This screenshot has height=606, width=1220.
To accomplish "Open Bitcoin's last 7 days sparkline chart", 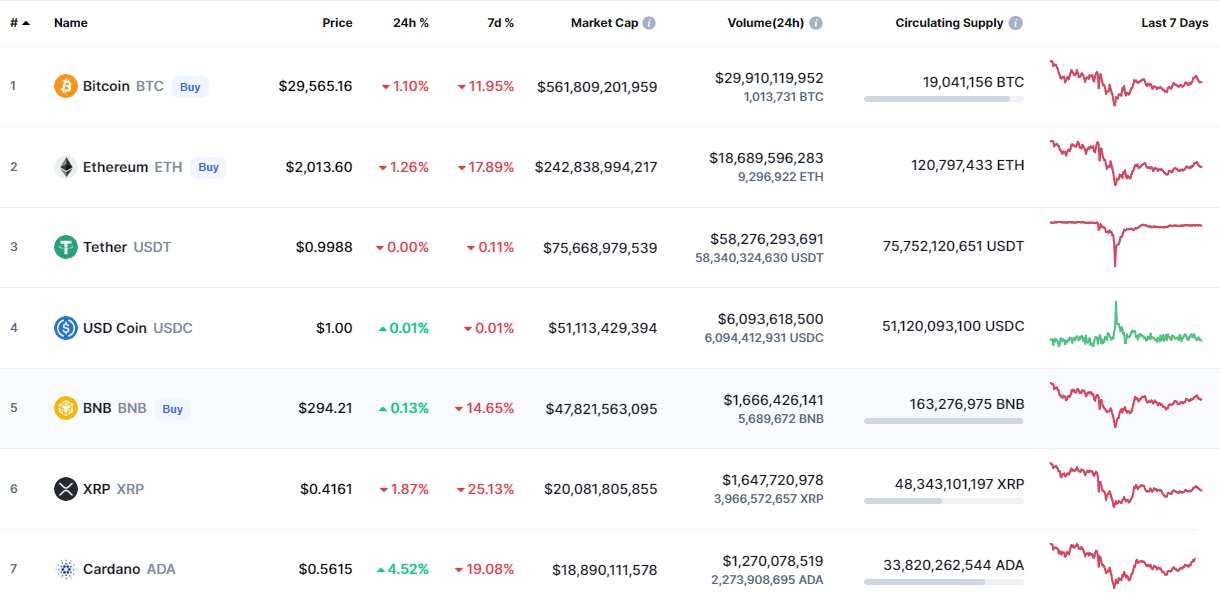I will tap(1126, 83).
